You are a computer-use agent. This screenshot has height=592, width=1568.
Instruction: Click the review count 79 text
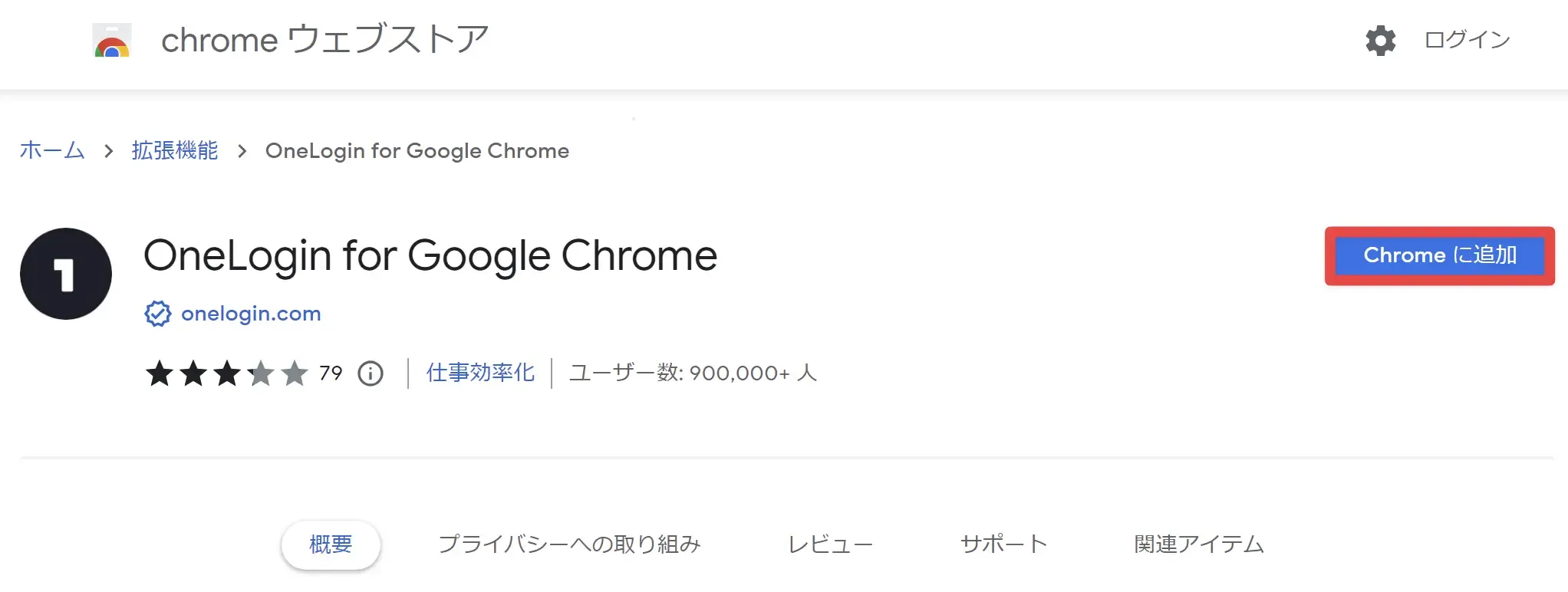(x=331, y=373)
